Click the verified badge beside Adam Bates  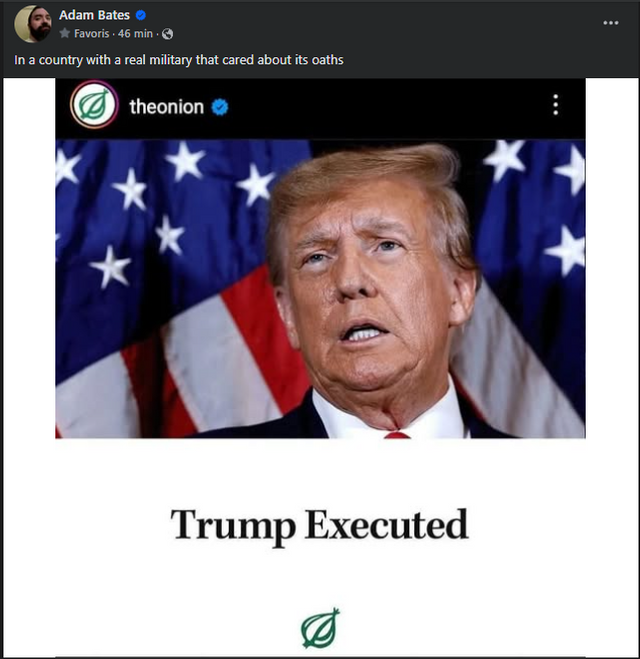141,15
